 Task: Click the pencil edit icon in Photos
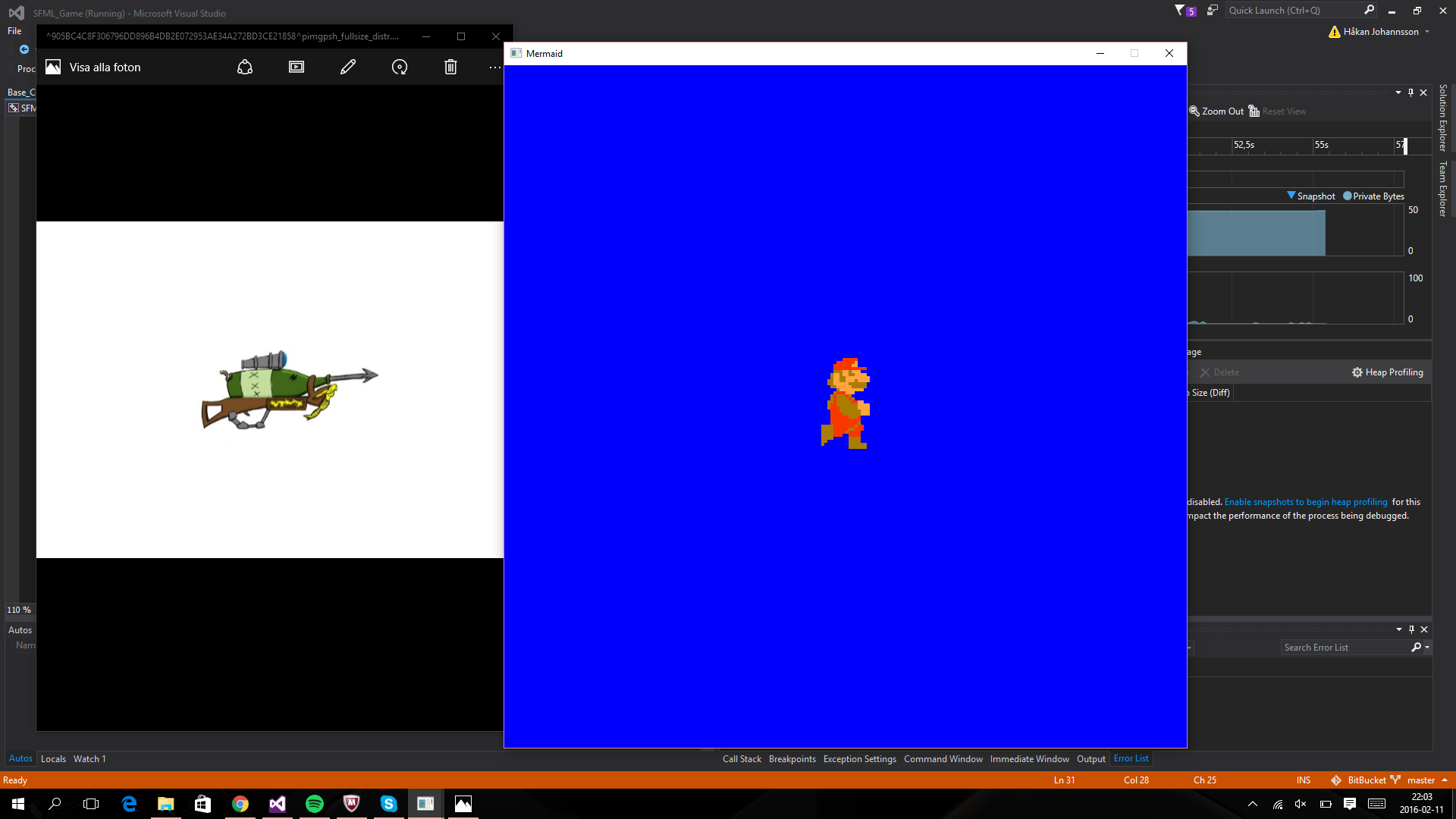[348, 67]
